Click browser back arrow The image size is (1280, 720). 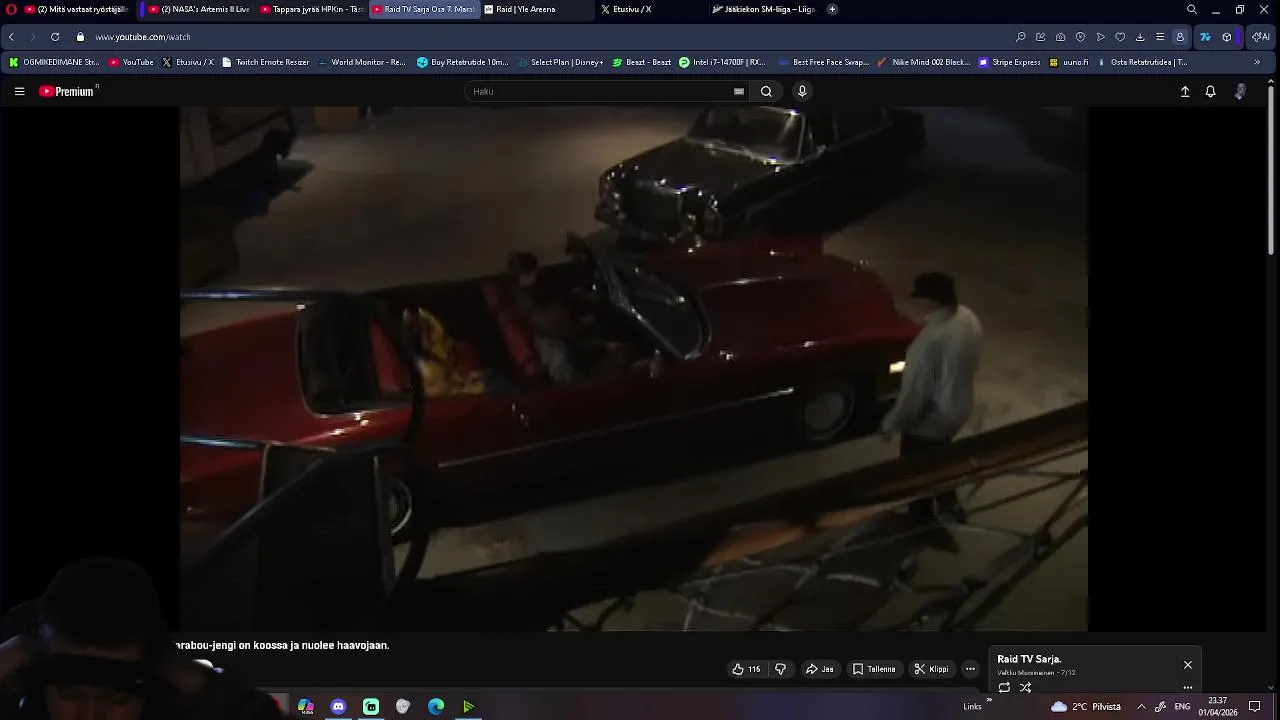[12, 37]
